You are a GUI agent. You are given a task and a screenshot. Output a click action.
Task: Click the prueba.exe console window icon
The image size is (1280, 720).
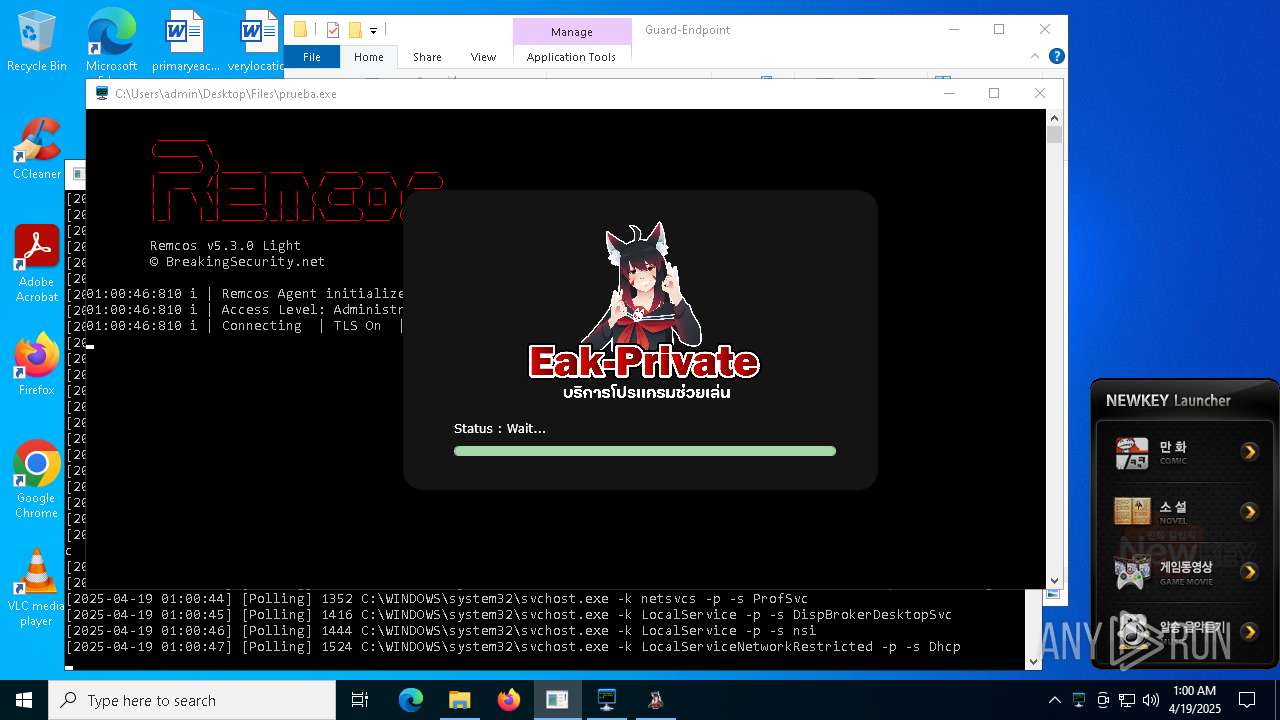[101, 93]
